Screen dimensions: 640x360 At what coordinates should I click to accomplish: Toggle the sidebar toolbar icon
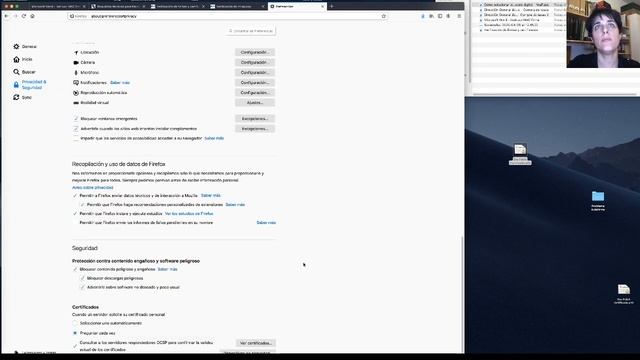click(440, 16)
